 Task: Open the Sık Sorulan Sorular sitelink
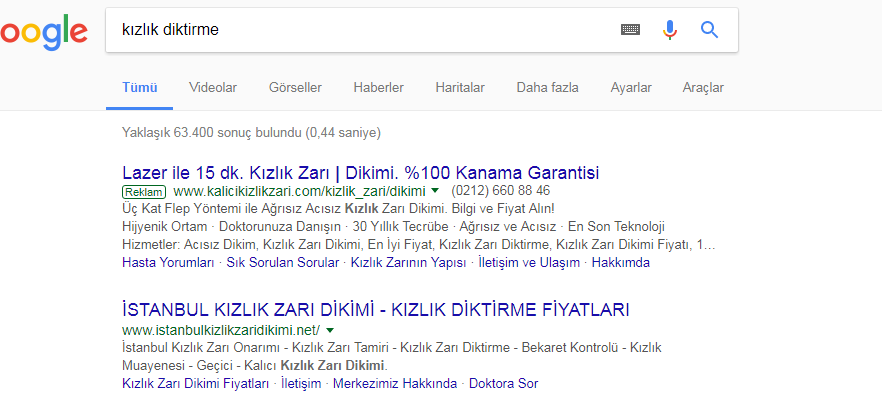283,263
